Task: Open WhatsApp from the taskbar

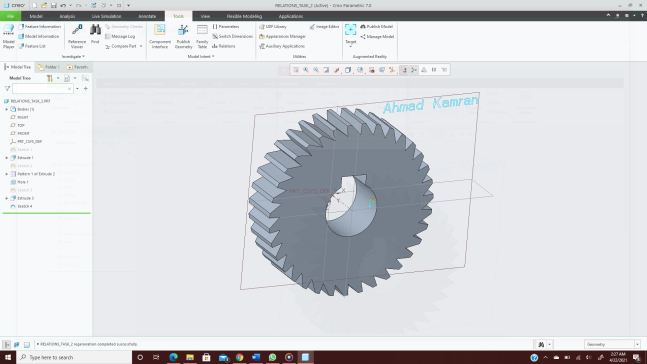Action: point(272,357)
